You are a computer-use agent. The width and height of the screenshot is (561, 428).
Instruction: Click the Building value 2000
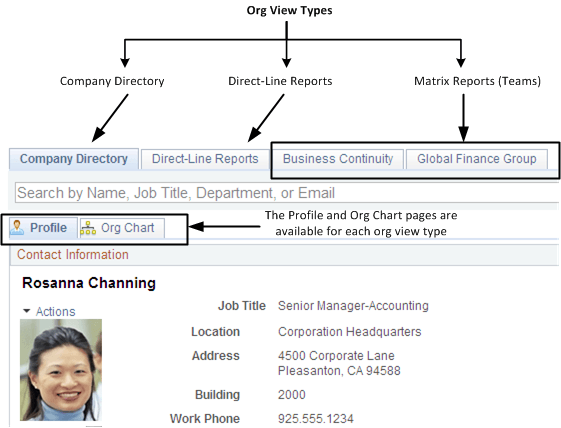coord(292,395)
